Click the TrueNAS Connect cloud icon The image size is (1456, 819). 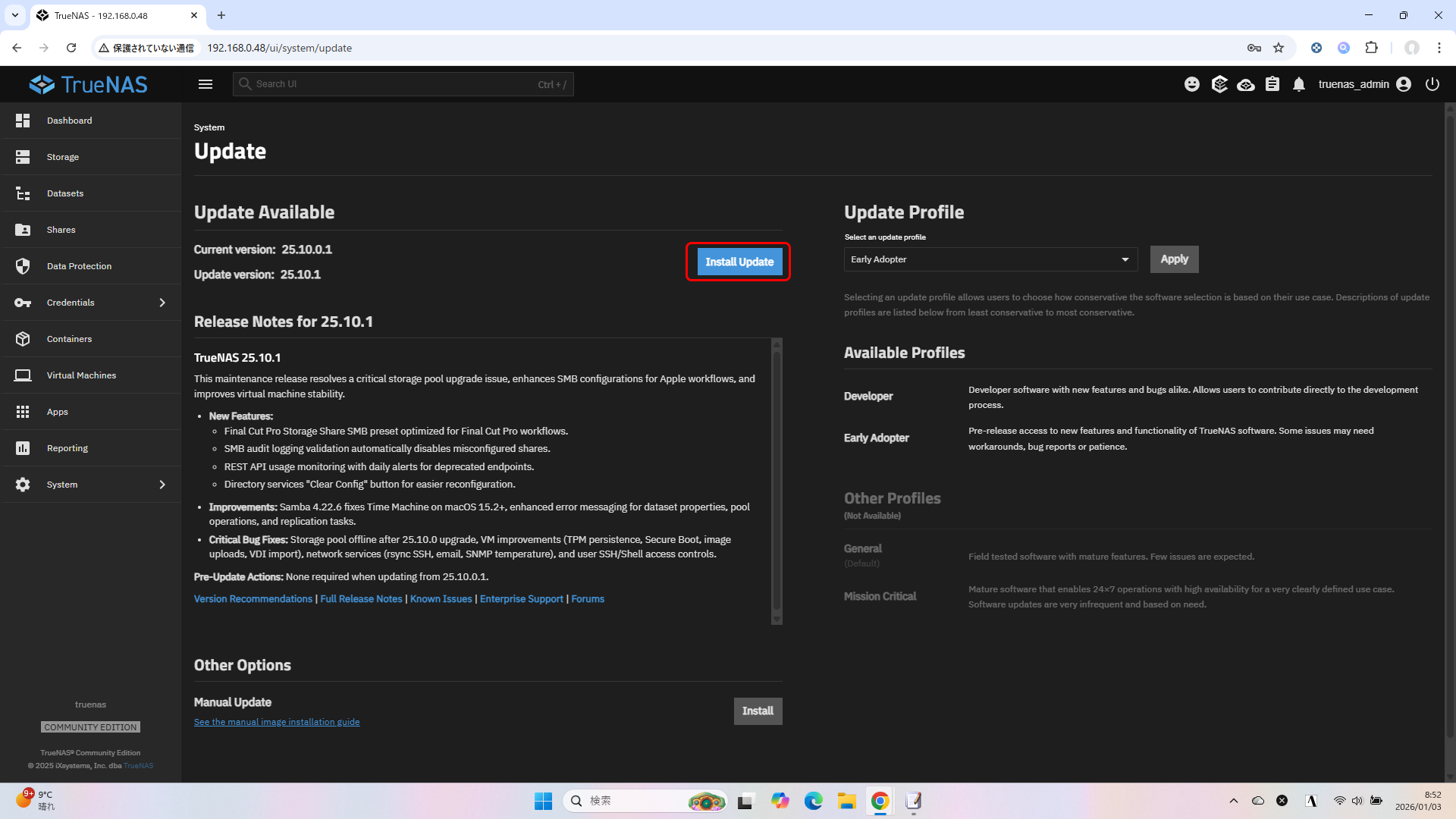(1246, 84)
